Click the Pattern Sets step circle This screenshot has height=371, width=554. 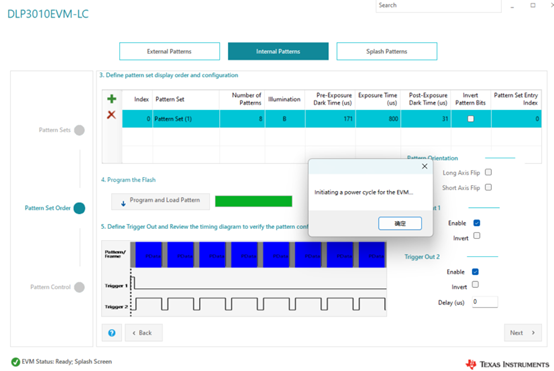(x=79, y=130)
